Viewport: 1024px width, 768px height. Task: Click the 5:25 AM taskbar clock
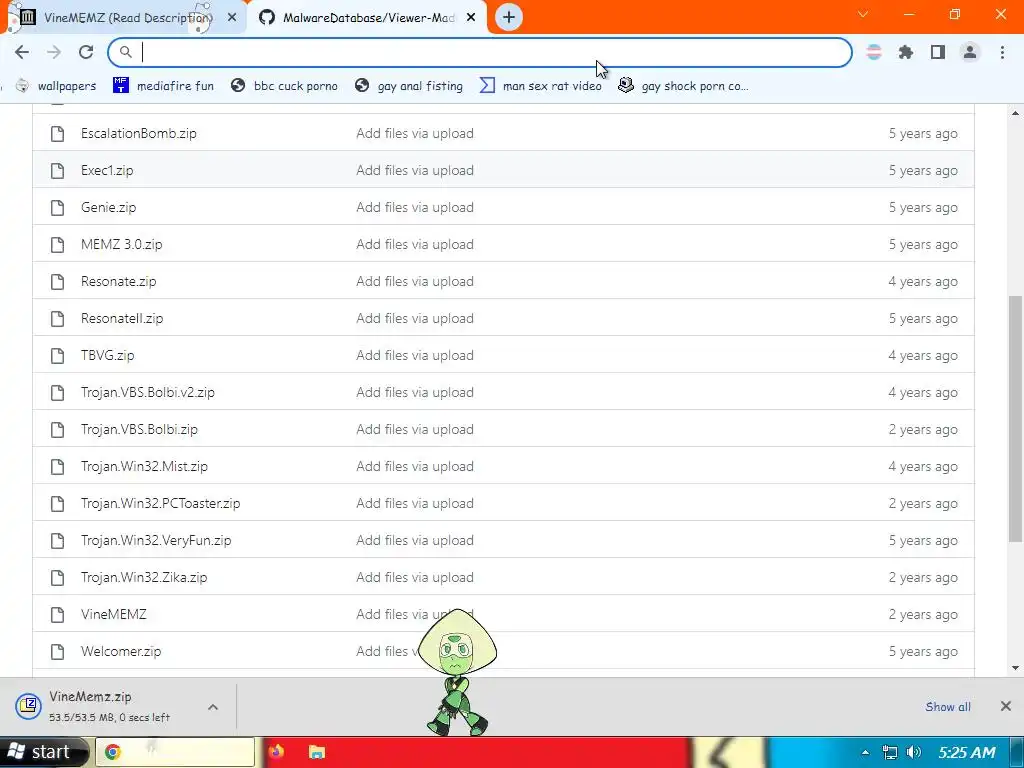967,752
